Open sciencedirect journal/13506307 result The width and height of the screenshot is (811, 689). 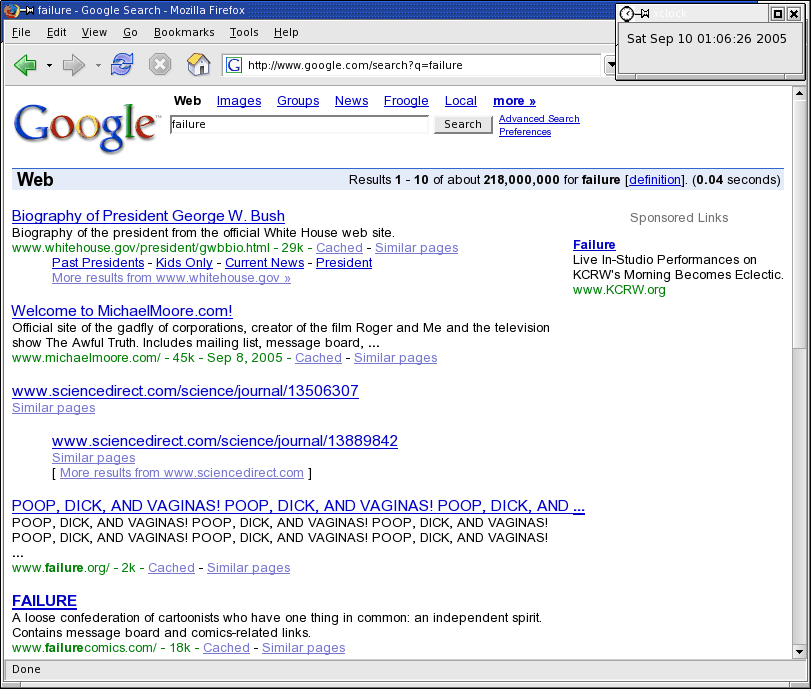pyautogui.click(x=185, y=391)
